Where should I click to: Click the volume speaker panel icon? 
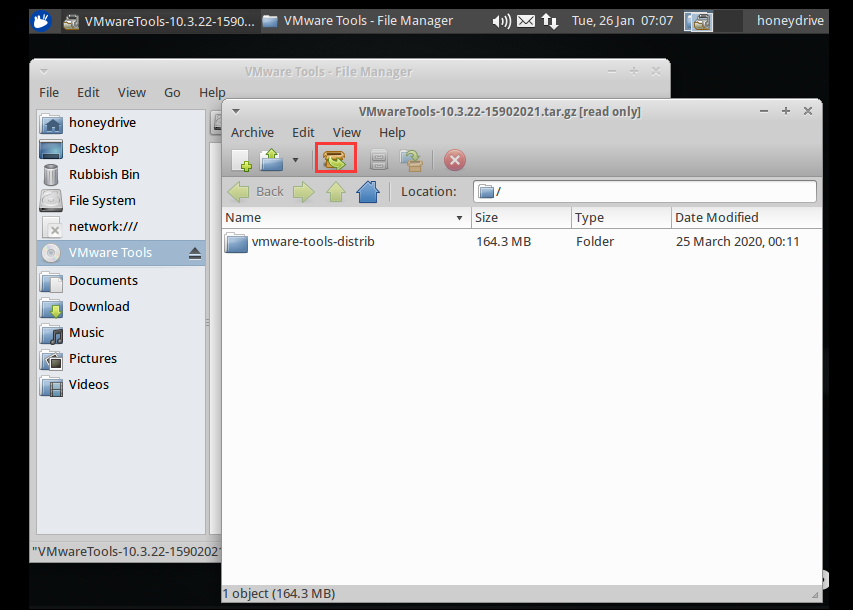coord(502,22)
